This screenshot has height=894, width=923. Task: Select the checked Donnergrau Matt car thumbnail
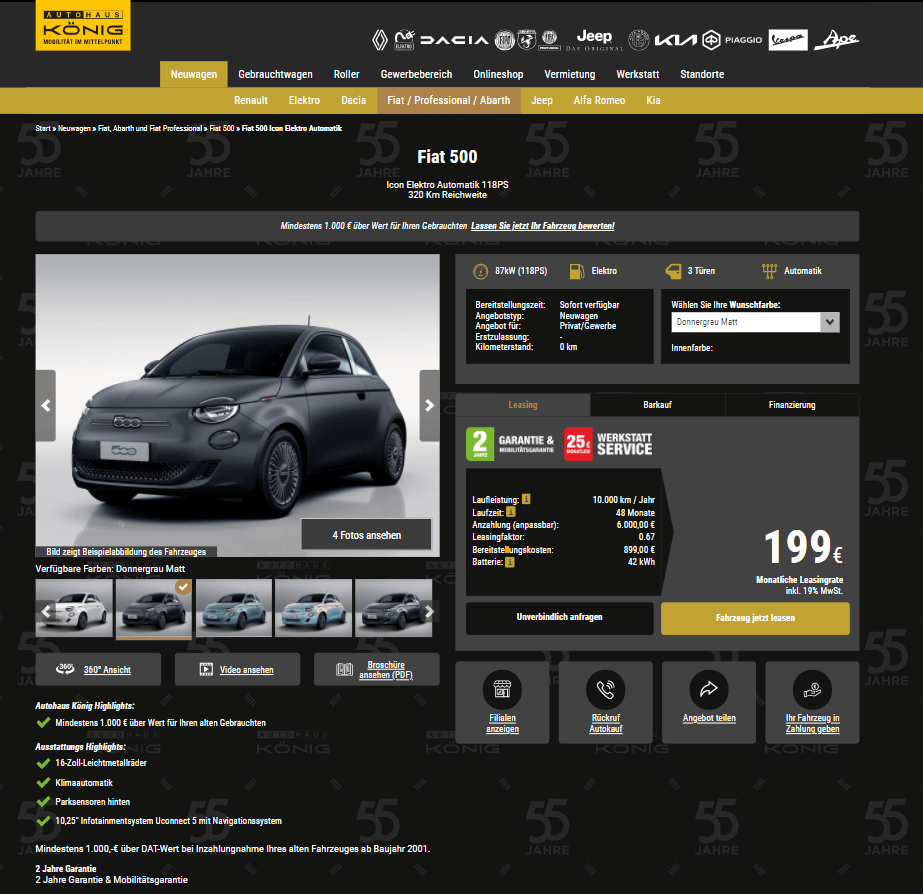154,609
